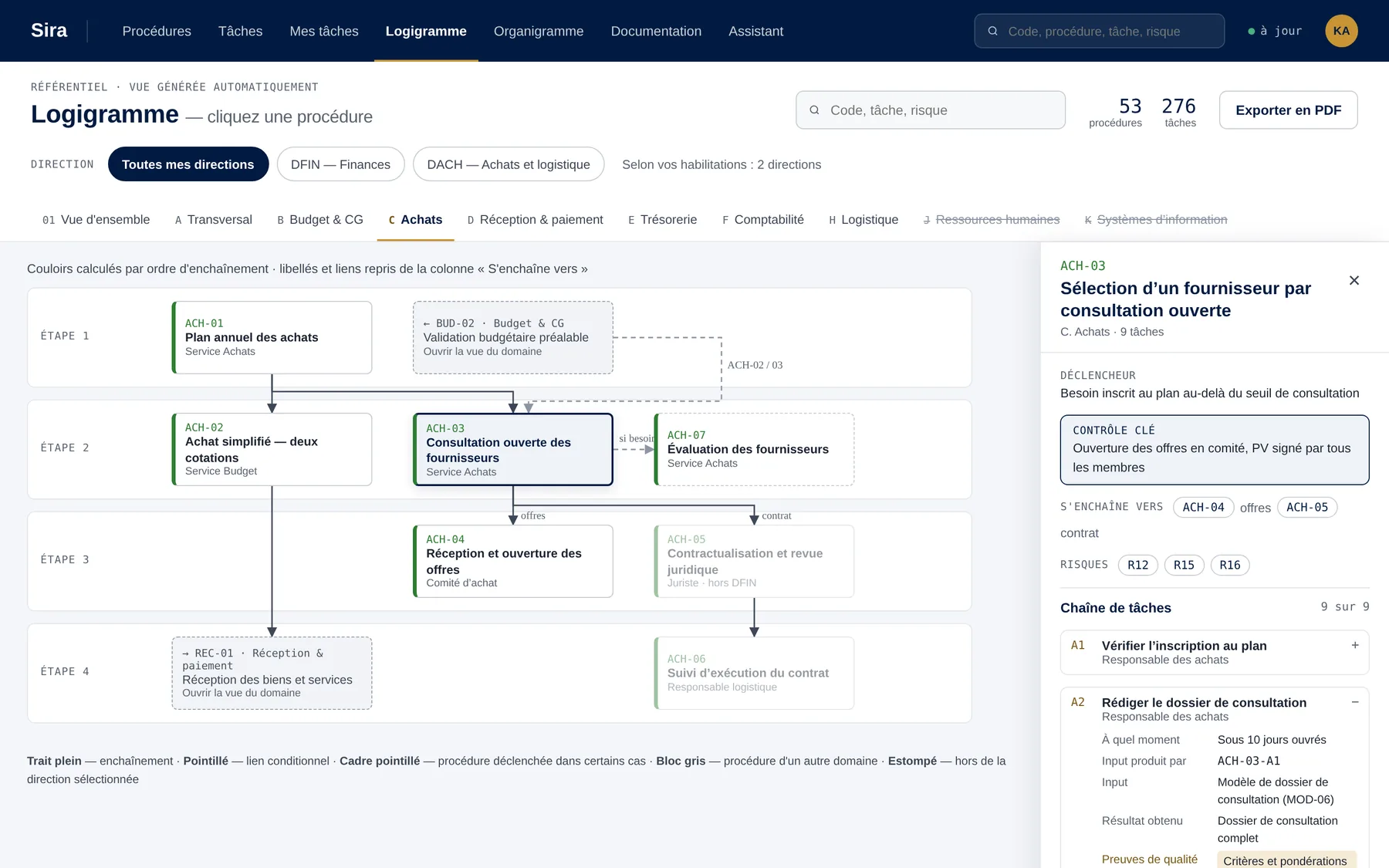
Task: Expand task A1 Vérifier l'inscription au plan
Action: tap(1354, 645)
